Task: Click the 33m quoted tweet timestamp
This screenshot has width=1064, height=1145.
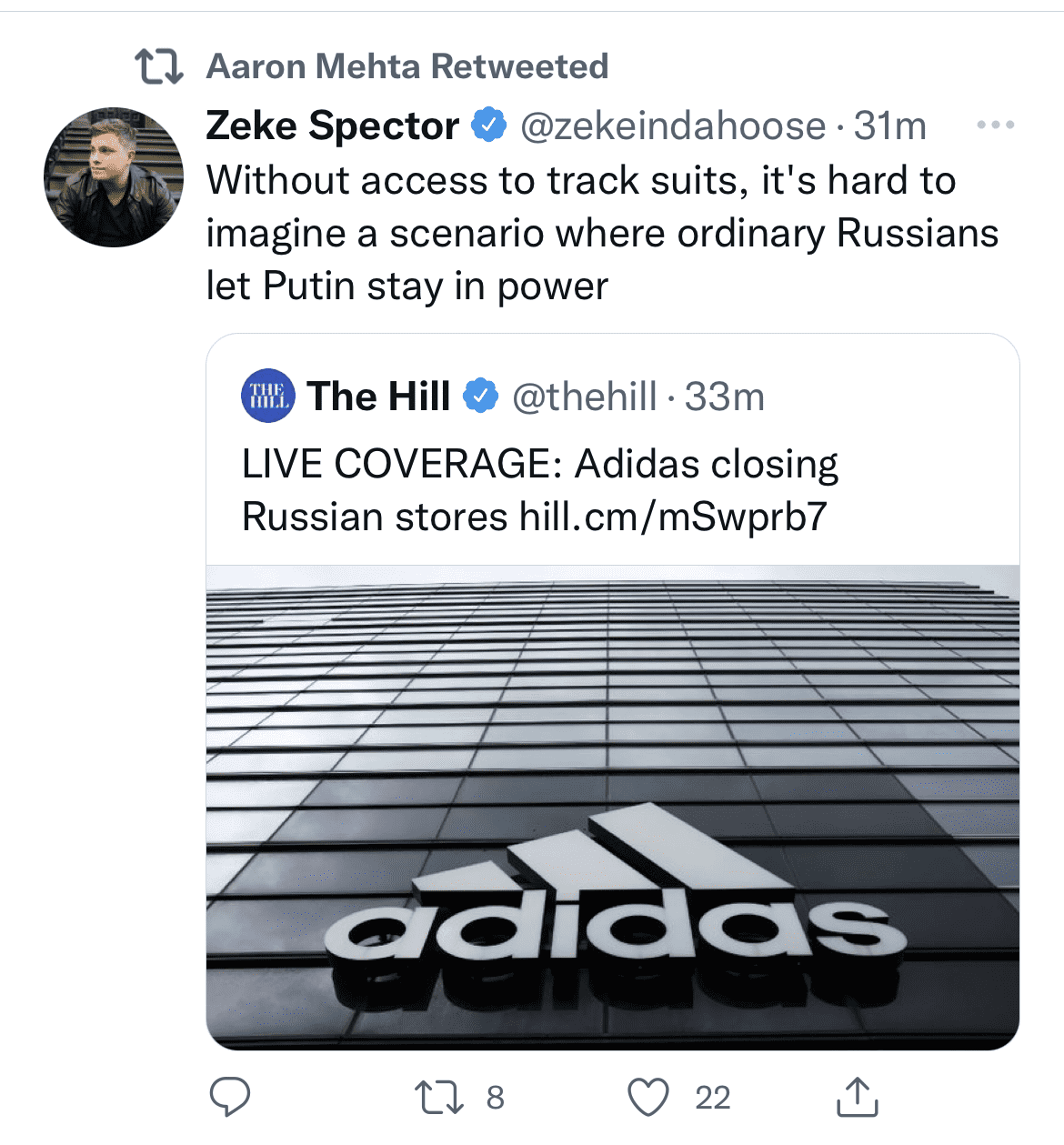Action: tap(725, 397)
